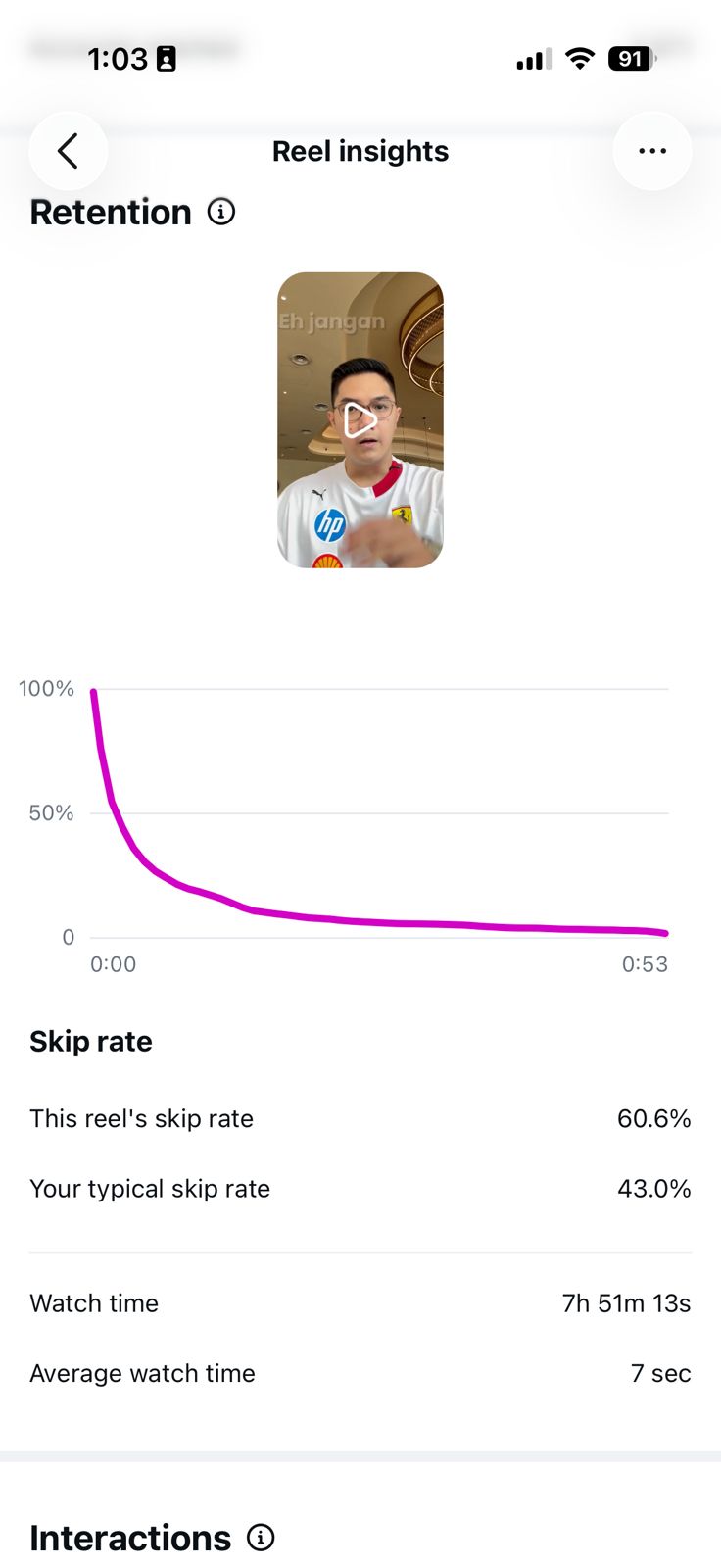Screen dimensions: 721x1568
Task: Tap the Retention info icon
Action: [221, 212]
